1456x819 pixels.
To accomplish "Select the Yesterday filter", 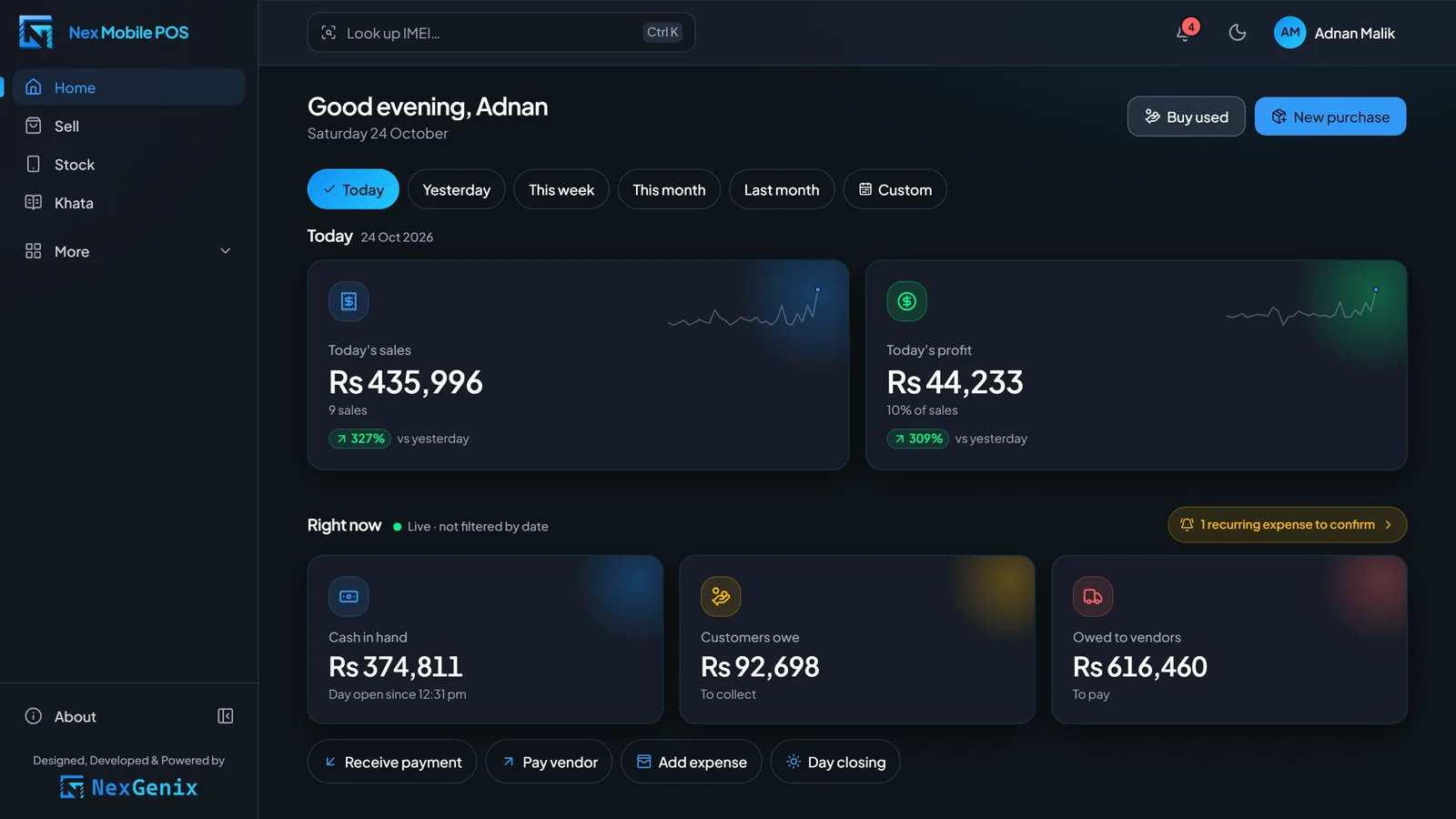I will 456,189.
